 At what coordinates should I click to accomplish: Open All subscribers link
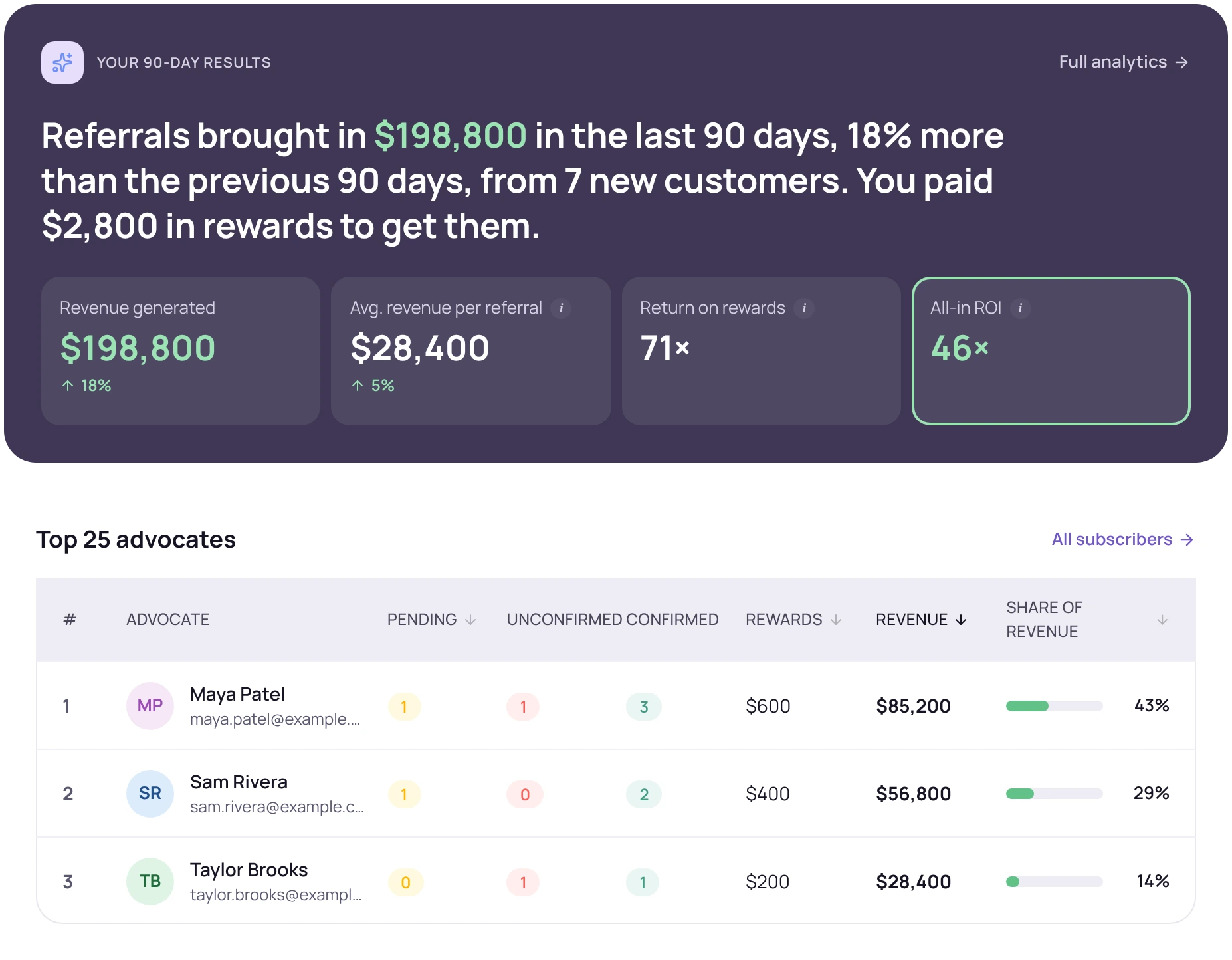[x=1123, y=539]
